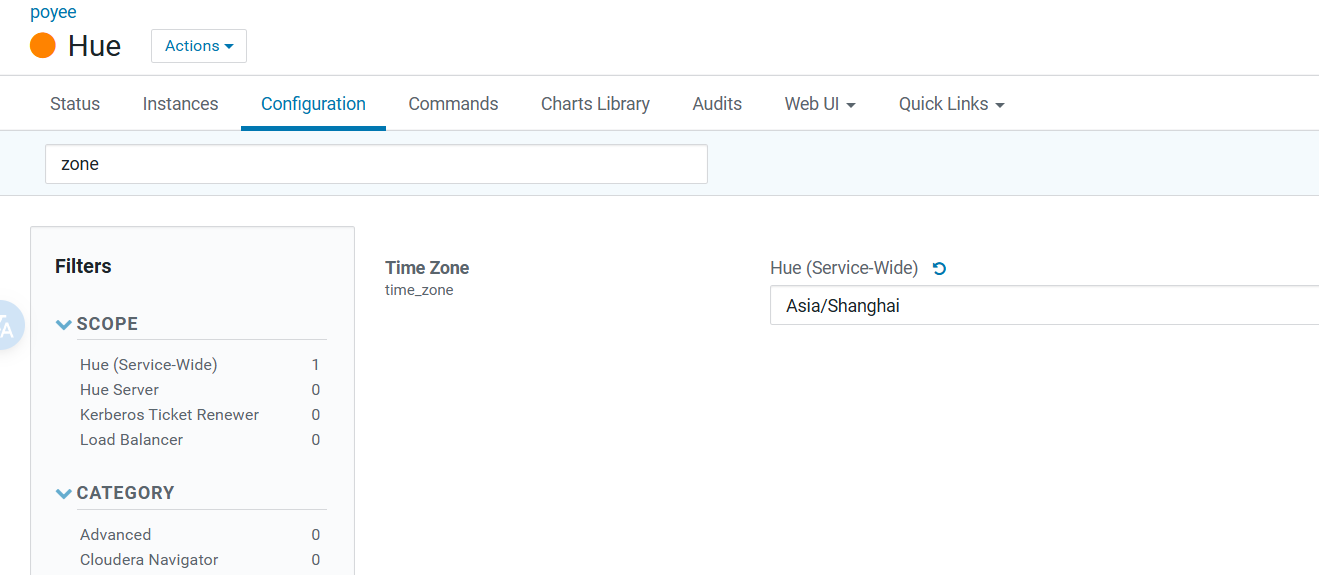Select the Configuration tab

(313, 104)
